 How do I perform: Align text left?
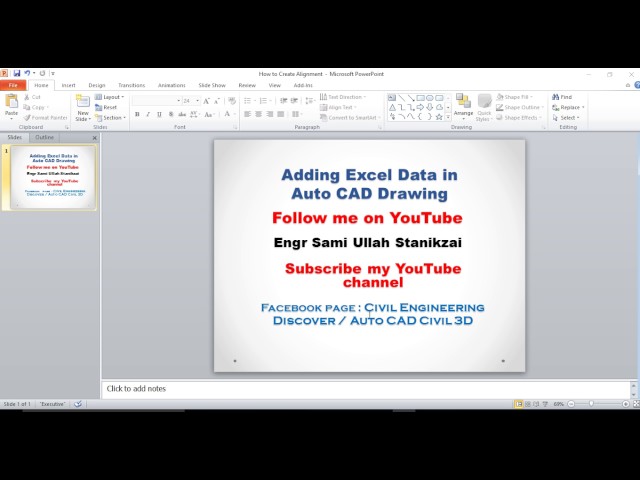click(247, 114)
